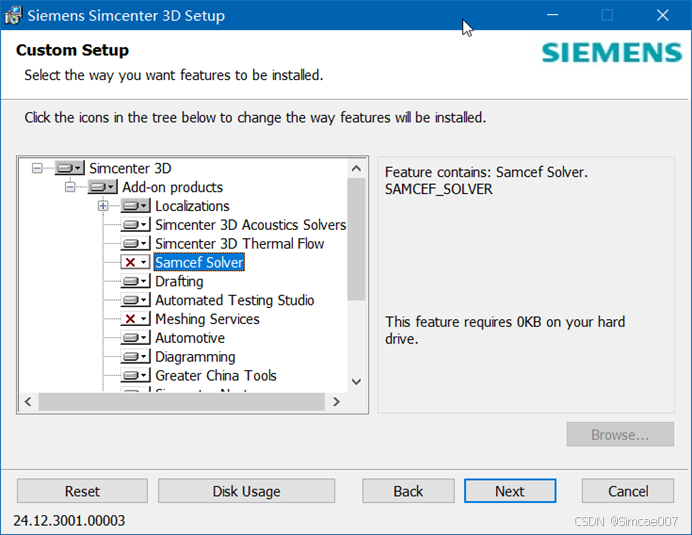Select the highlighted Samcef Solver feature
This screenshot has height=535, width=692.
(199, 263)
